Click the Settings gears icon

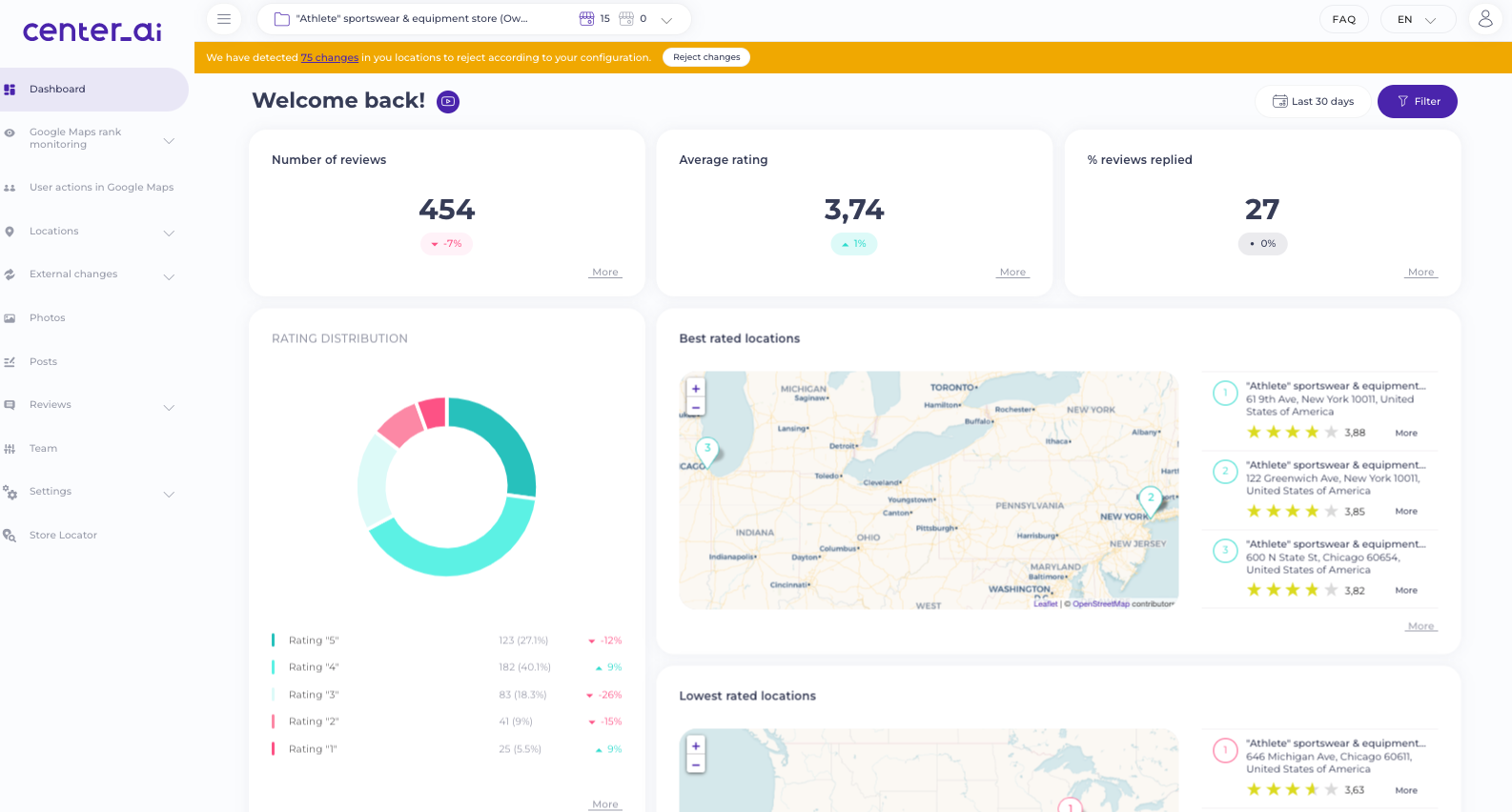10,492
